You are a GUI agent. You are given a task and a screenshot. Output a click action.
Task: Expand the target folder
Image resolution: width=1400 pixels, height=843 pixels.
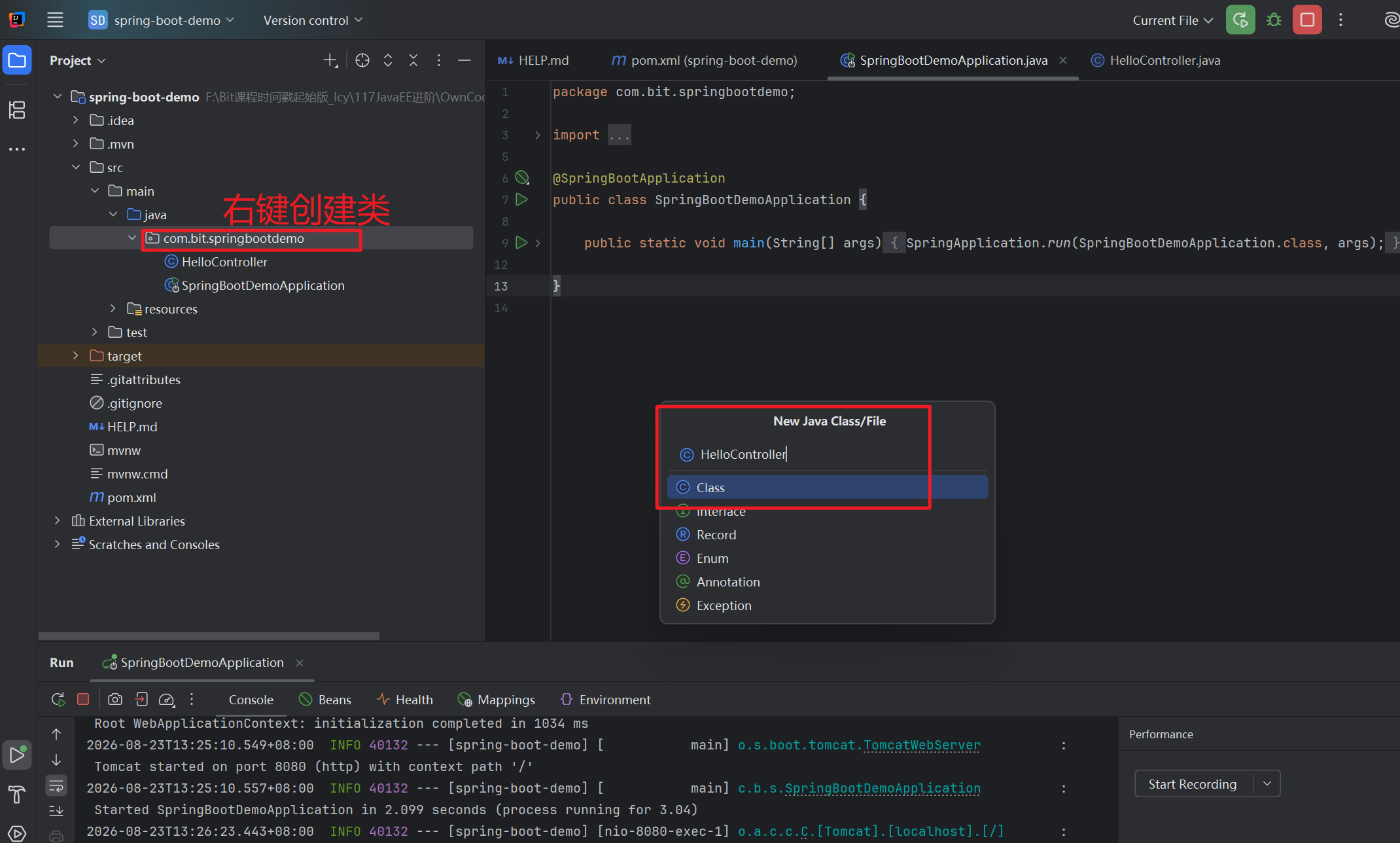75,356
